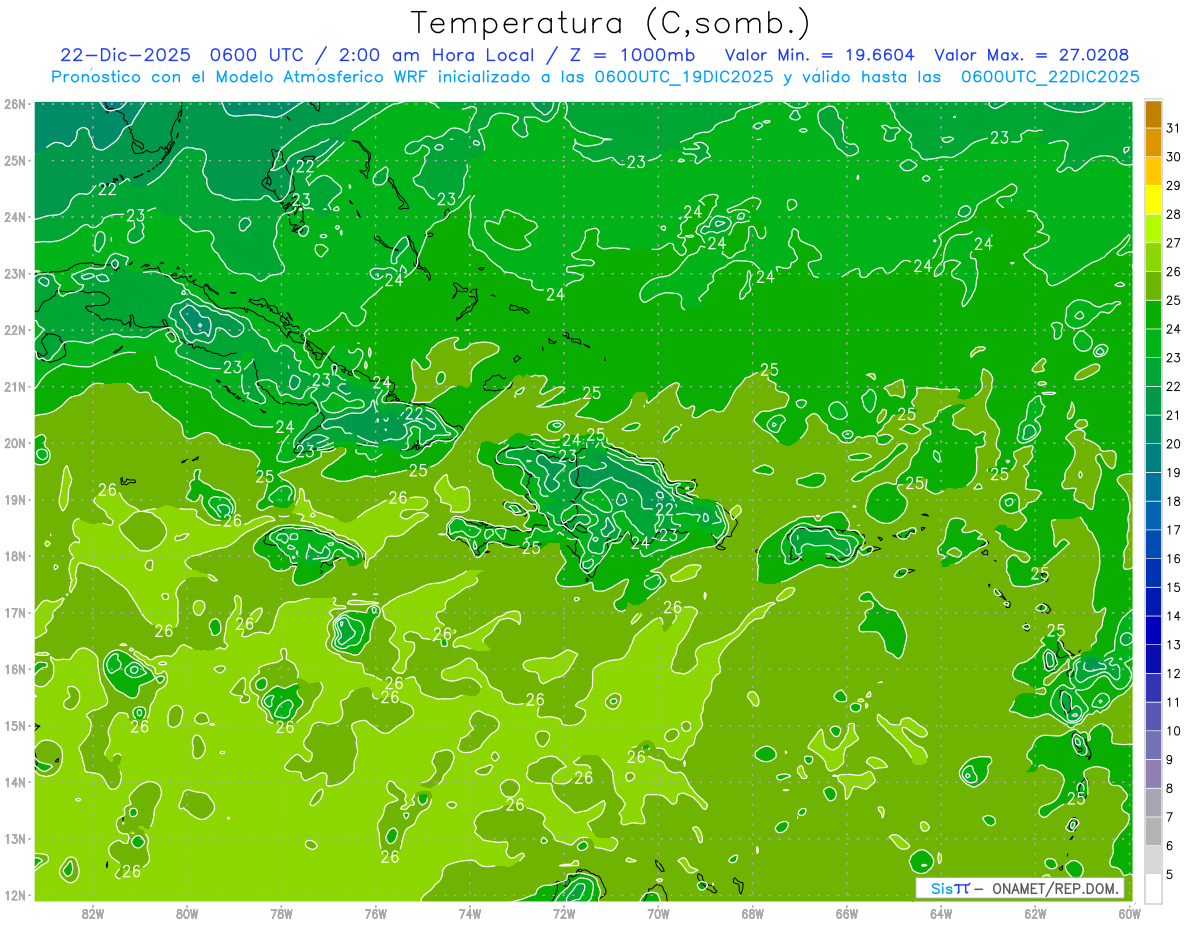Click the "31" label on the color scale
The image size is (1200, 927).
coord(1173,128)
